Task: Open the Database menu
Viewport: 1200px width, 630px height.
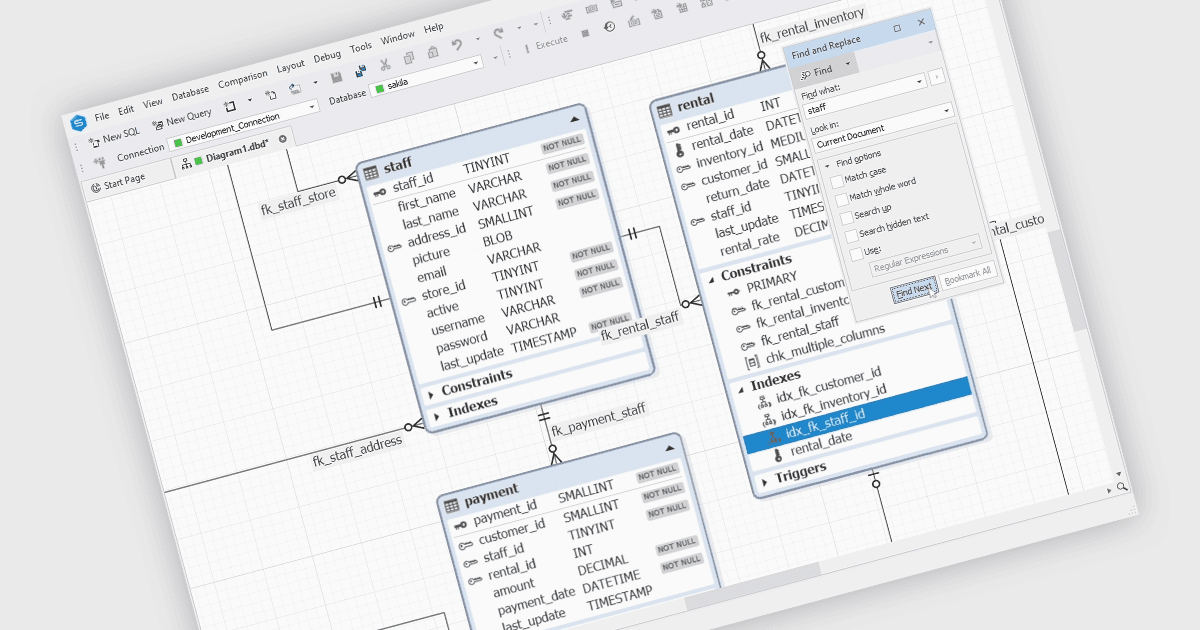Action: tap(190, 92)
